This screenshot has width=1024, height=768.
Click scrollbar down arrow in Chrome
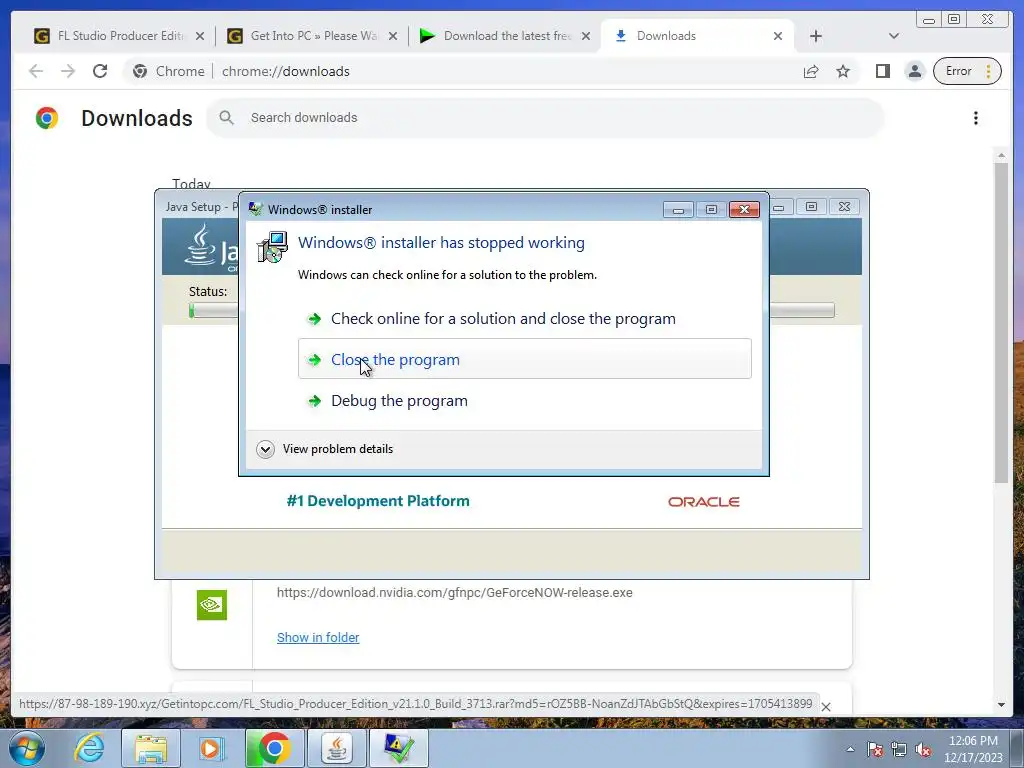point(1001,705)
